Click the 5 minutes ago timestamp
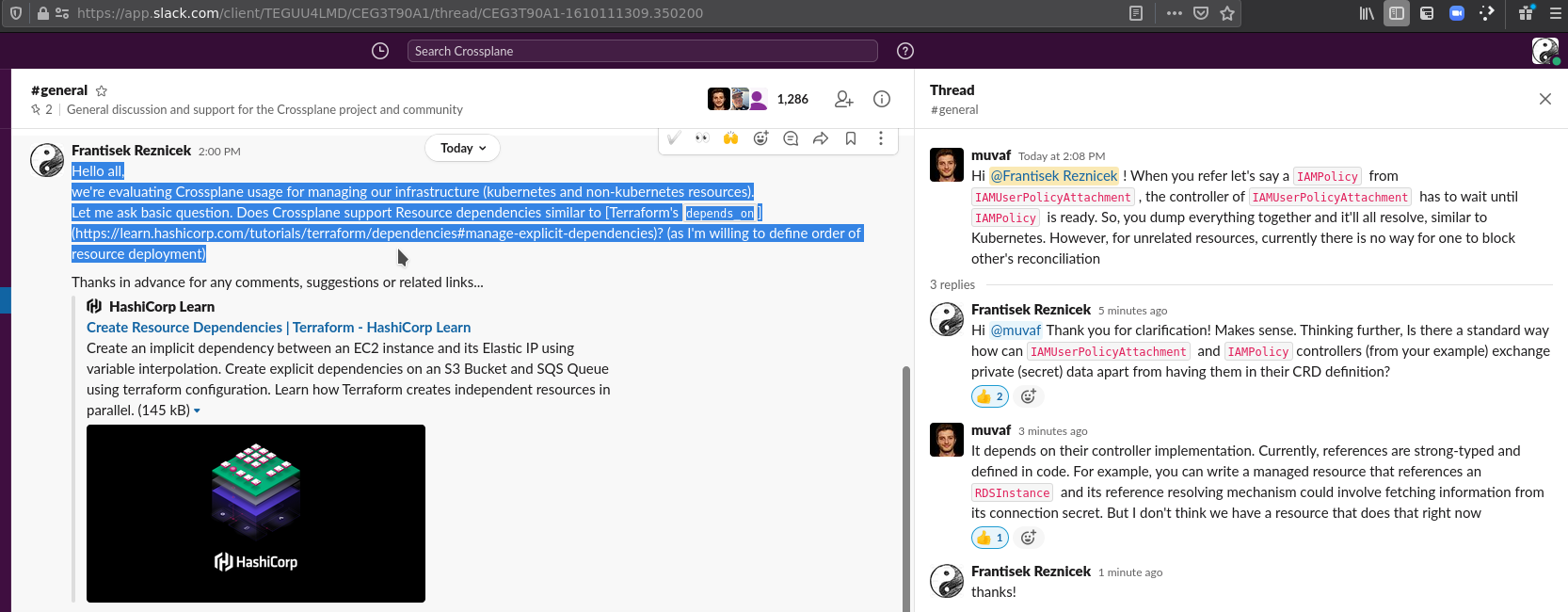The width and height of the screenshot is (1568, 612). tap(1132, 311)
